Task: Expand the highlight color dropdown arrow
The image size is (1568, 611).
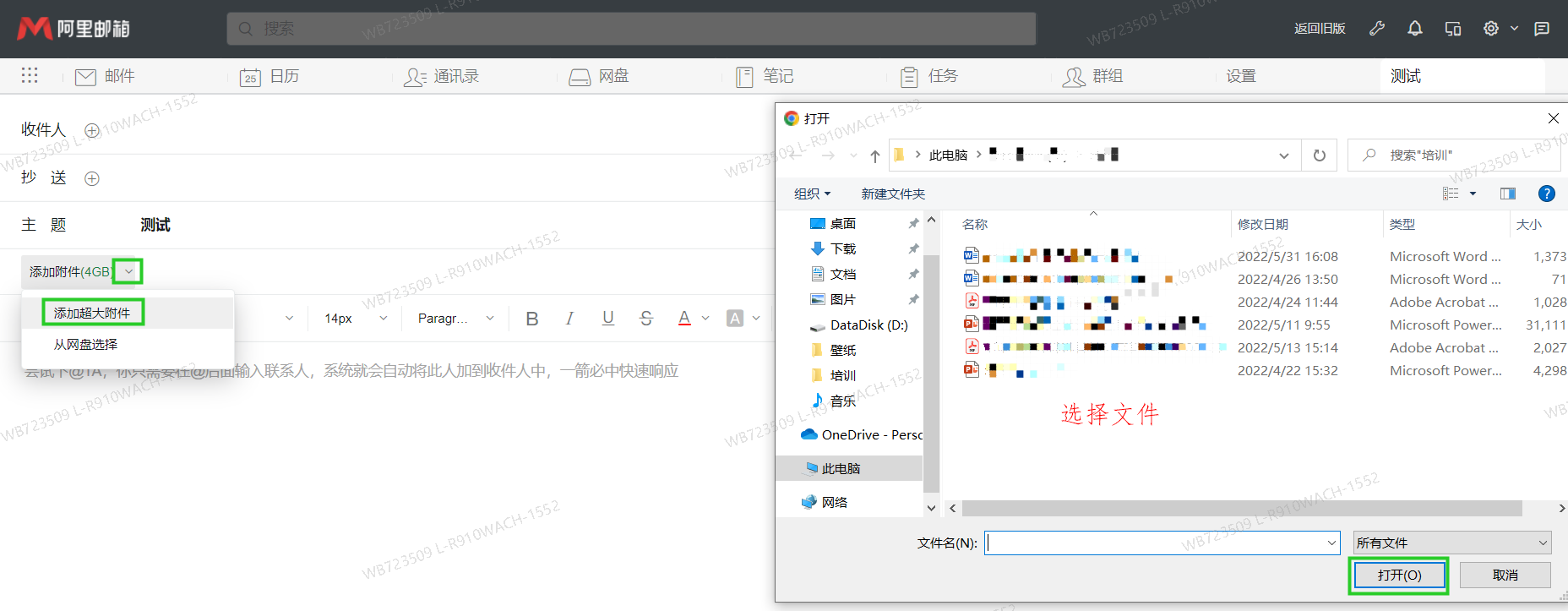Action: pyautogui.click(x=756, y=319)
